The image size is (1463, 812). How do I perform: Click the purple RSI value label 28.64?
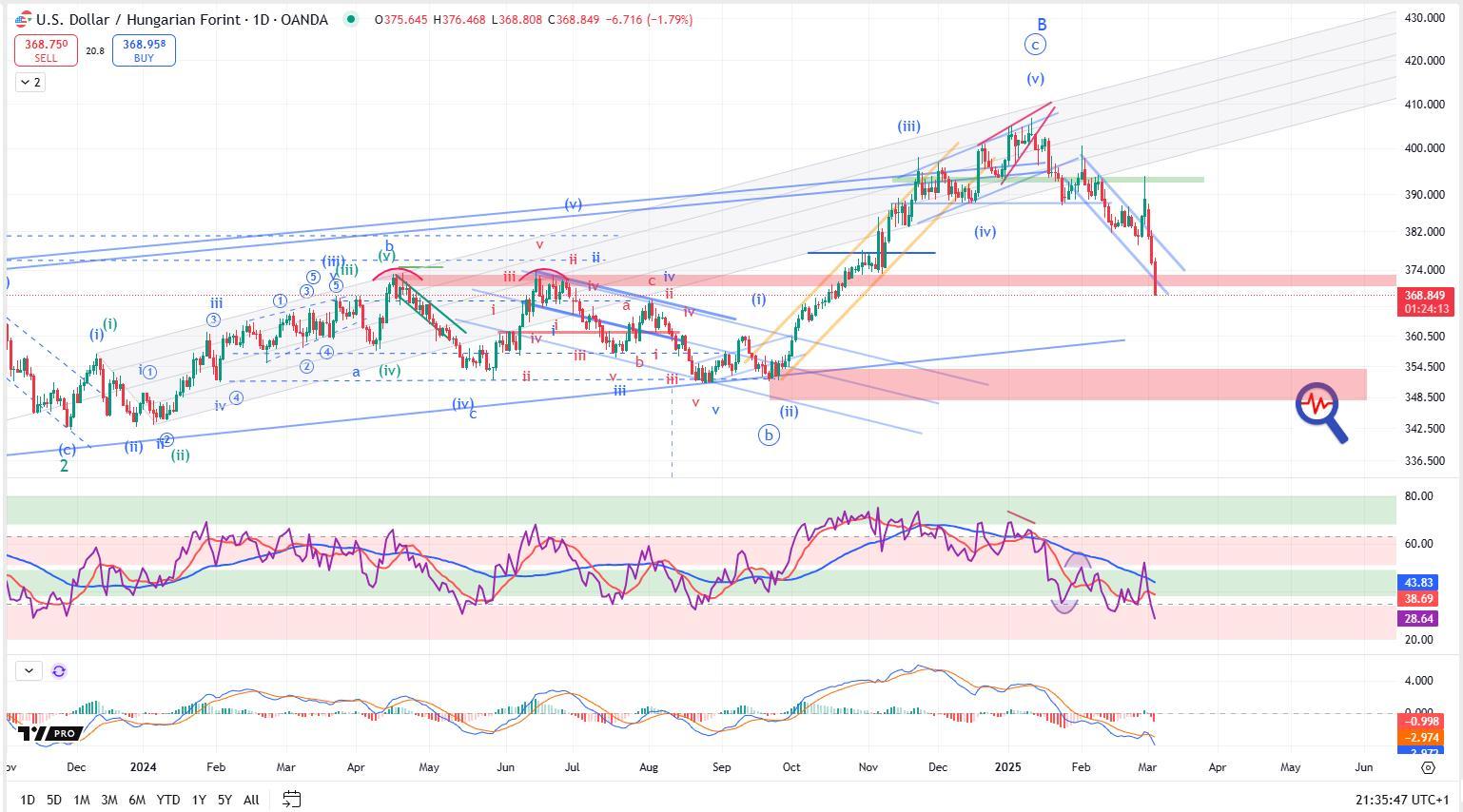click(1418, 619)
